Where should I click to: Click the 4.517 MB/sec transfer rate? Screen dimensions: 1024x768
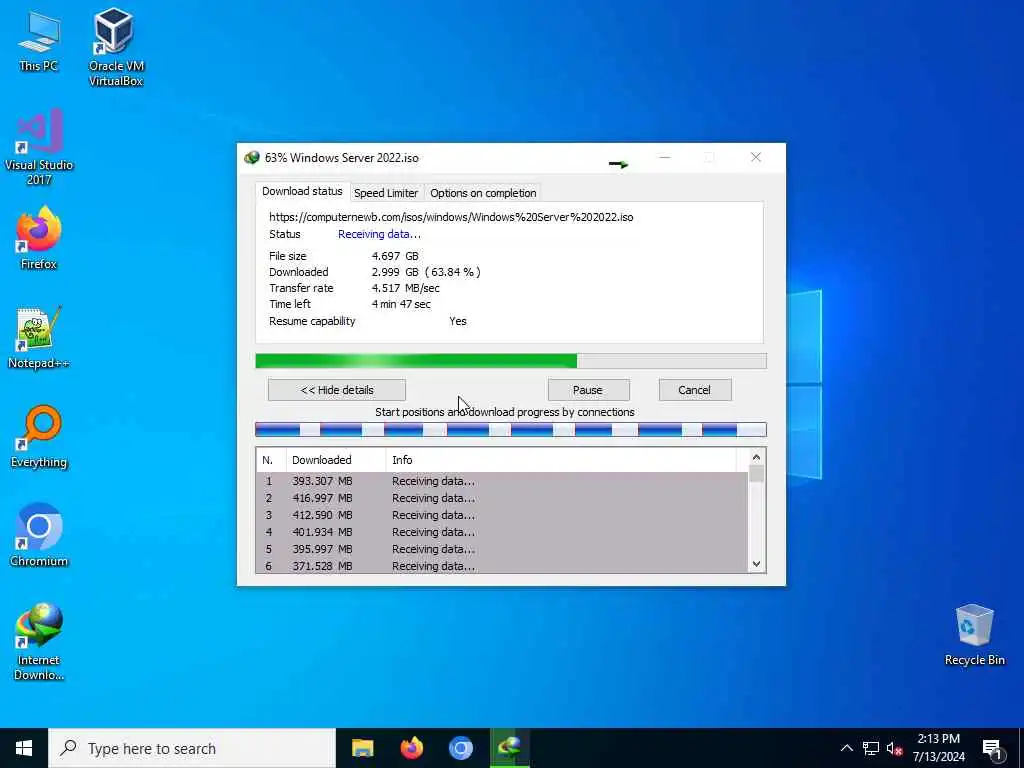(x=406, y=288)
